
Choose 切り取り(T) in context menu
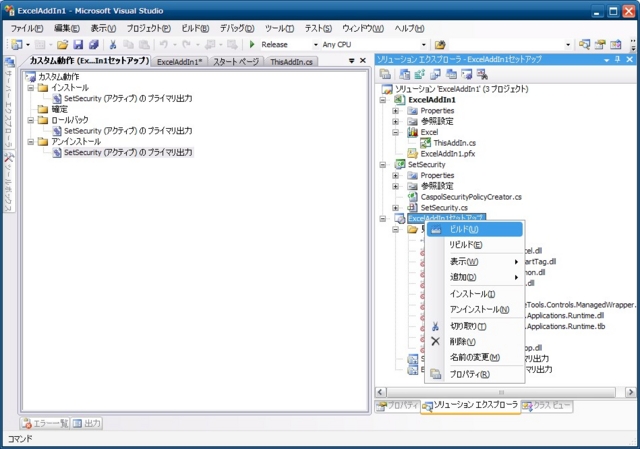click(x=475, y=326)
